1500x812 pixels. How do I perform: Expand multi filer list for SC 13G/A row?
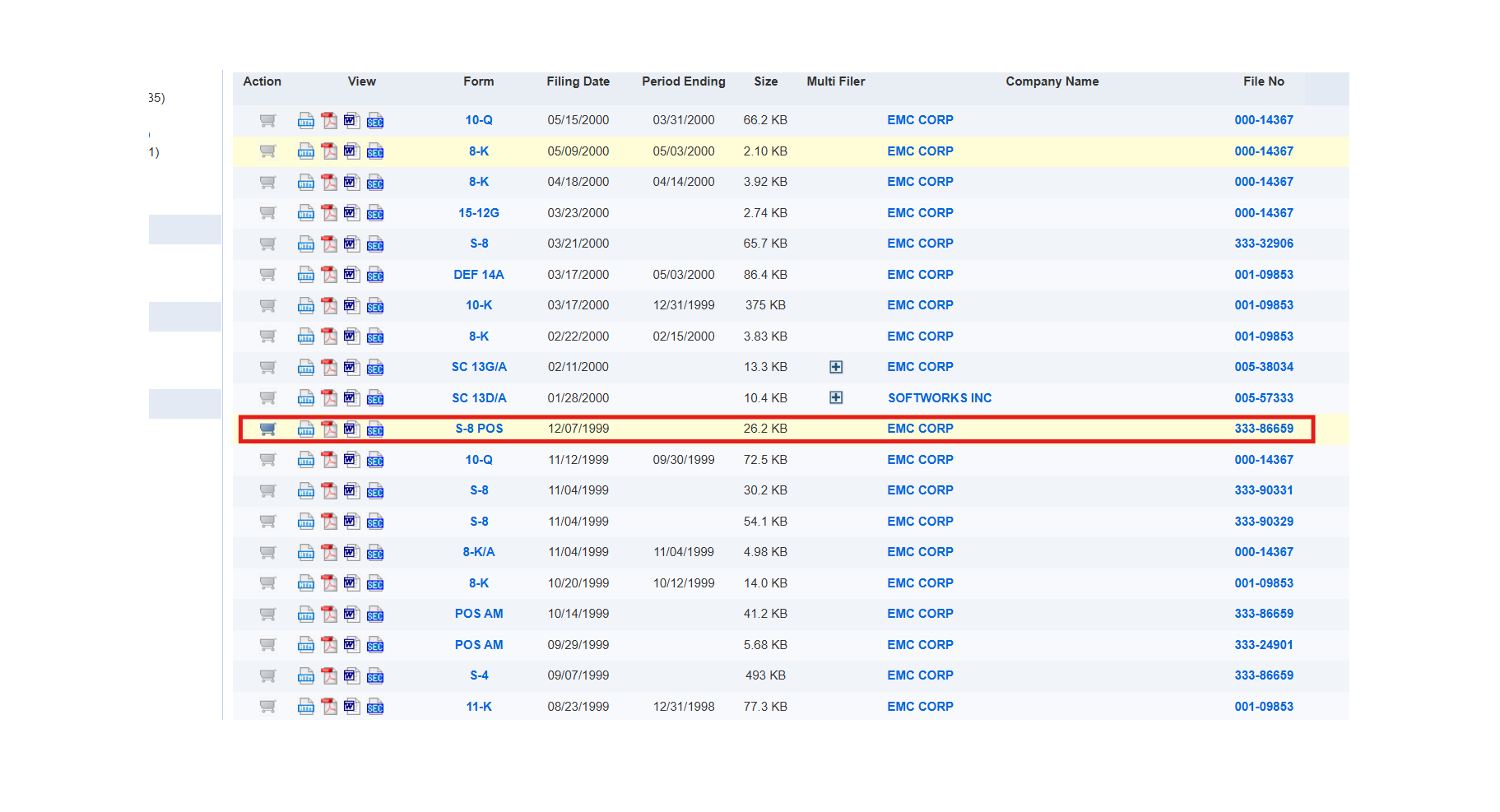pyautogui.click(x=836, y=367)
